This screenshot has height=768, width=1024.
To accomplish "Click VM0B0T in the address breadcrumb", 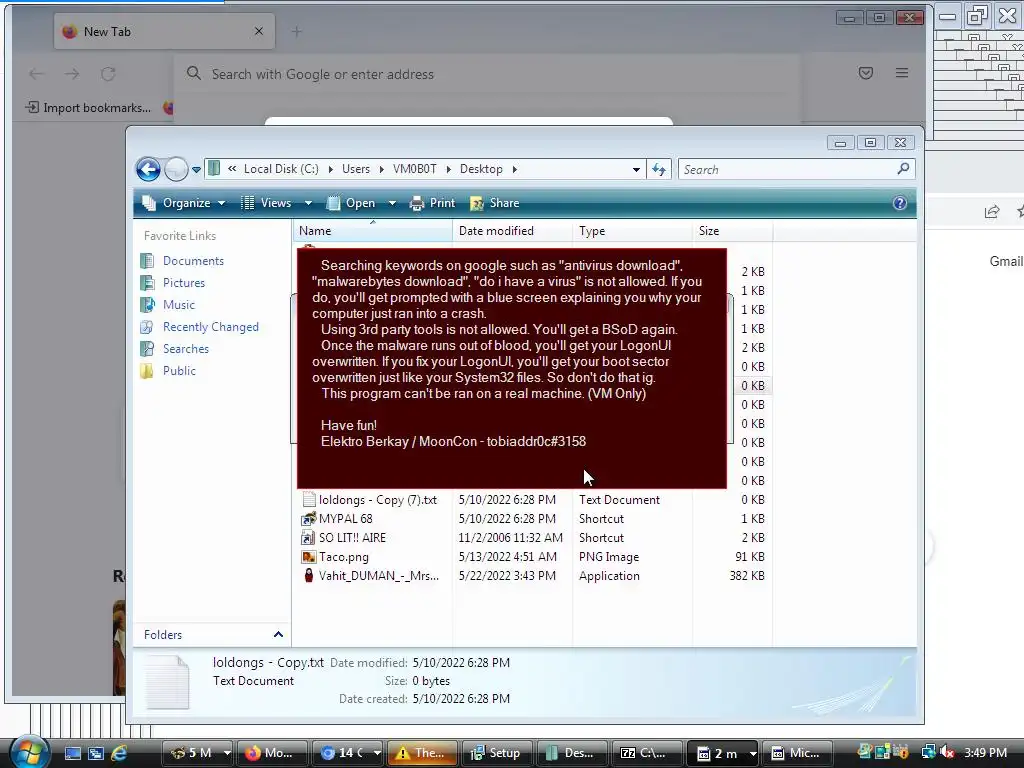I will point(415,169).
